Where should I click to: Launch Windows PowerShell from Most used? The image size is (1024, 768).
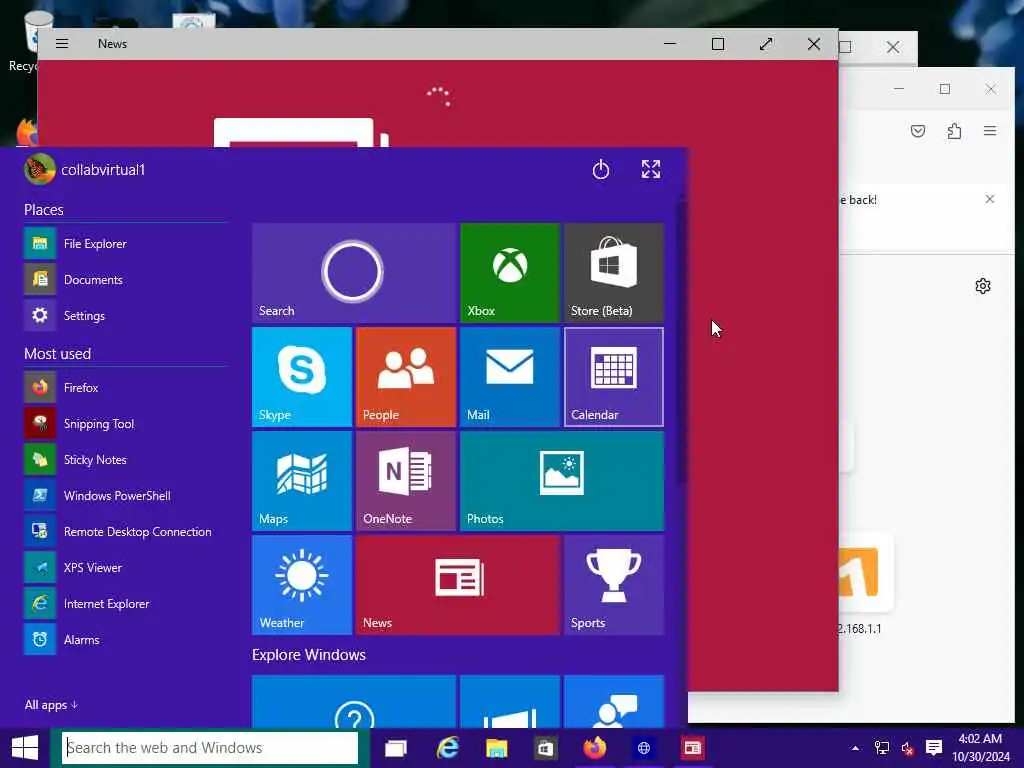pos(125,496)
